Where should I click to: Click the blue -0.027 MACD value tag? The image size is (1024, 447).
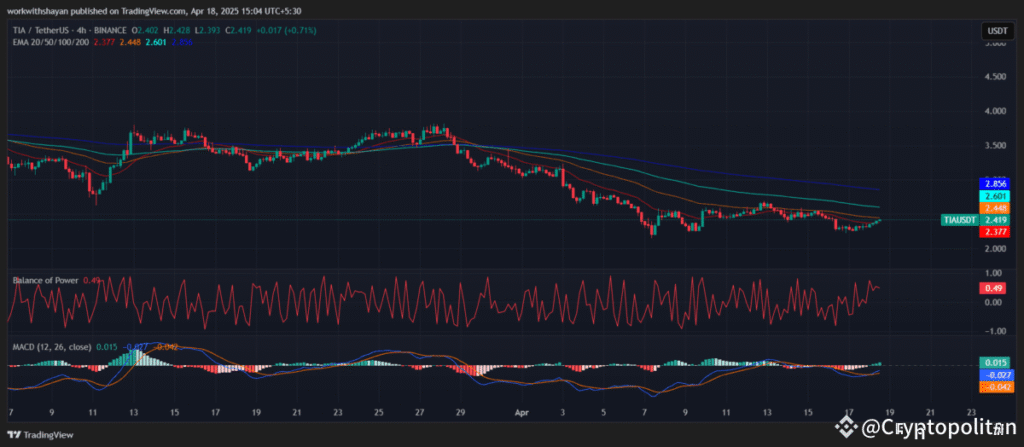[x=995, y=374]
